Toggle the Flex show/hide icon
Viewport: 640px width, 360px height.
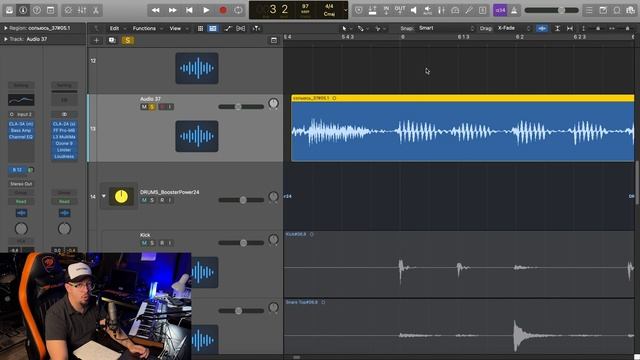click(241, 28)
